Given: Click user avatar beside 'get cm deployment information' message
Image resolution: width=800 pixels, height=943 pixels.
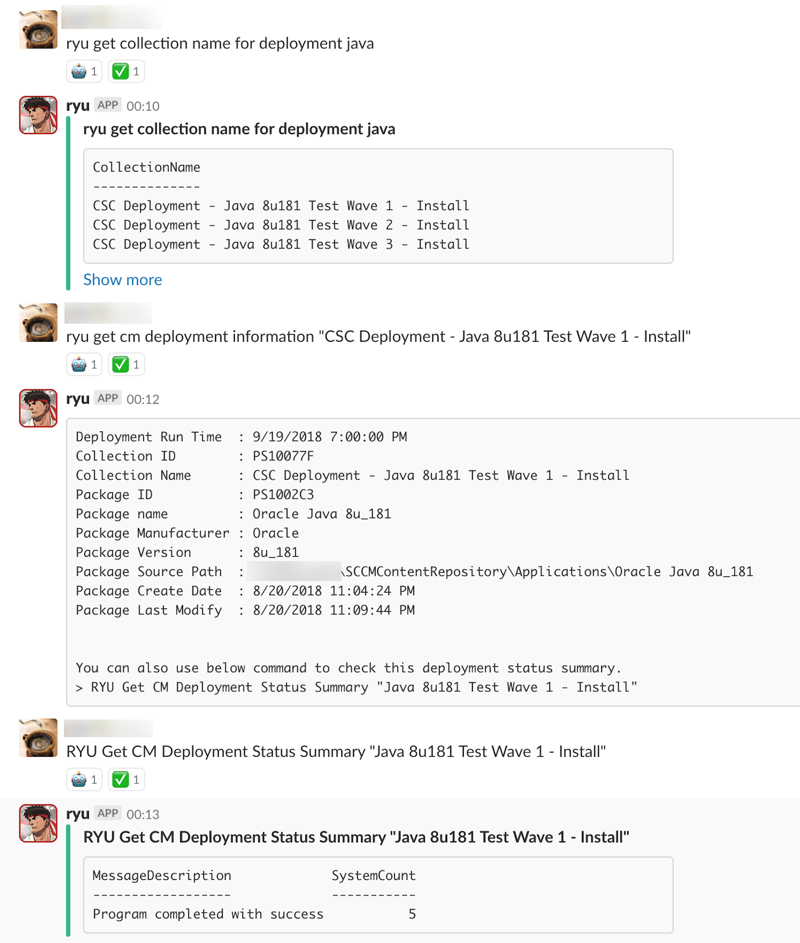Looking at the screenshot, I should click(x=38, y=322).
